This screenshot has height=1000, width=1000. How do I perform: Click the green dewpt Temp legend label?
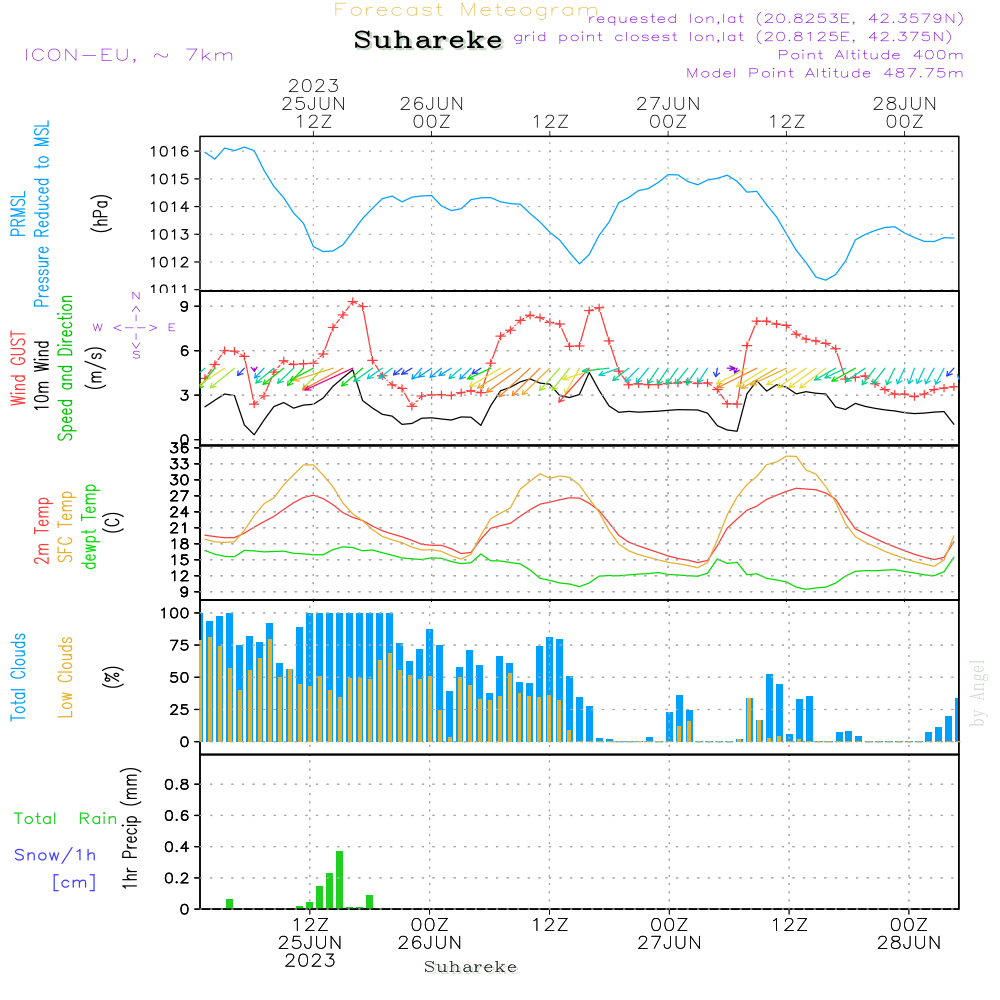(x=89, y=526)
